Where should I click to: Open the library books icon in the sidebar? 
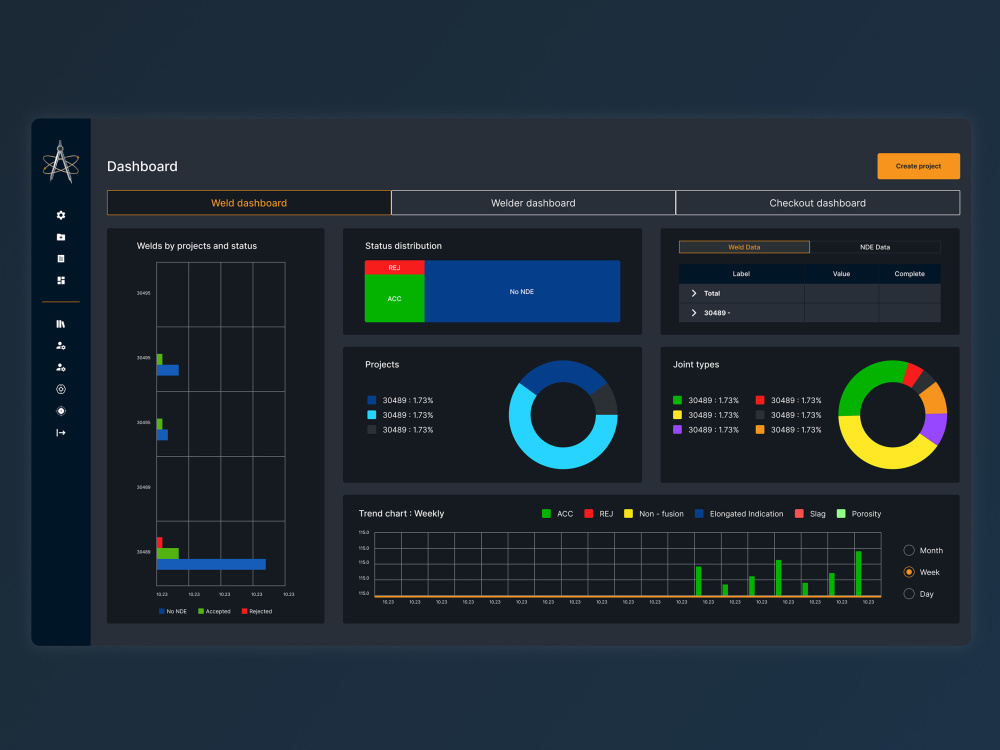pyautogui.click(x=61, y=324)
